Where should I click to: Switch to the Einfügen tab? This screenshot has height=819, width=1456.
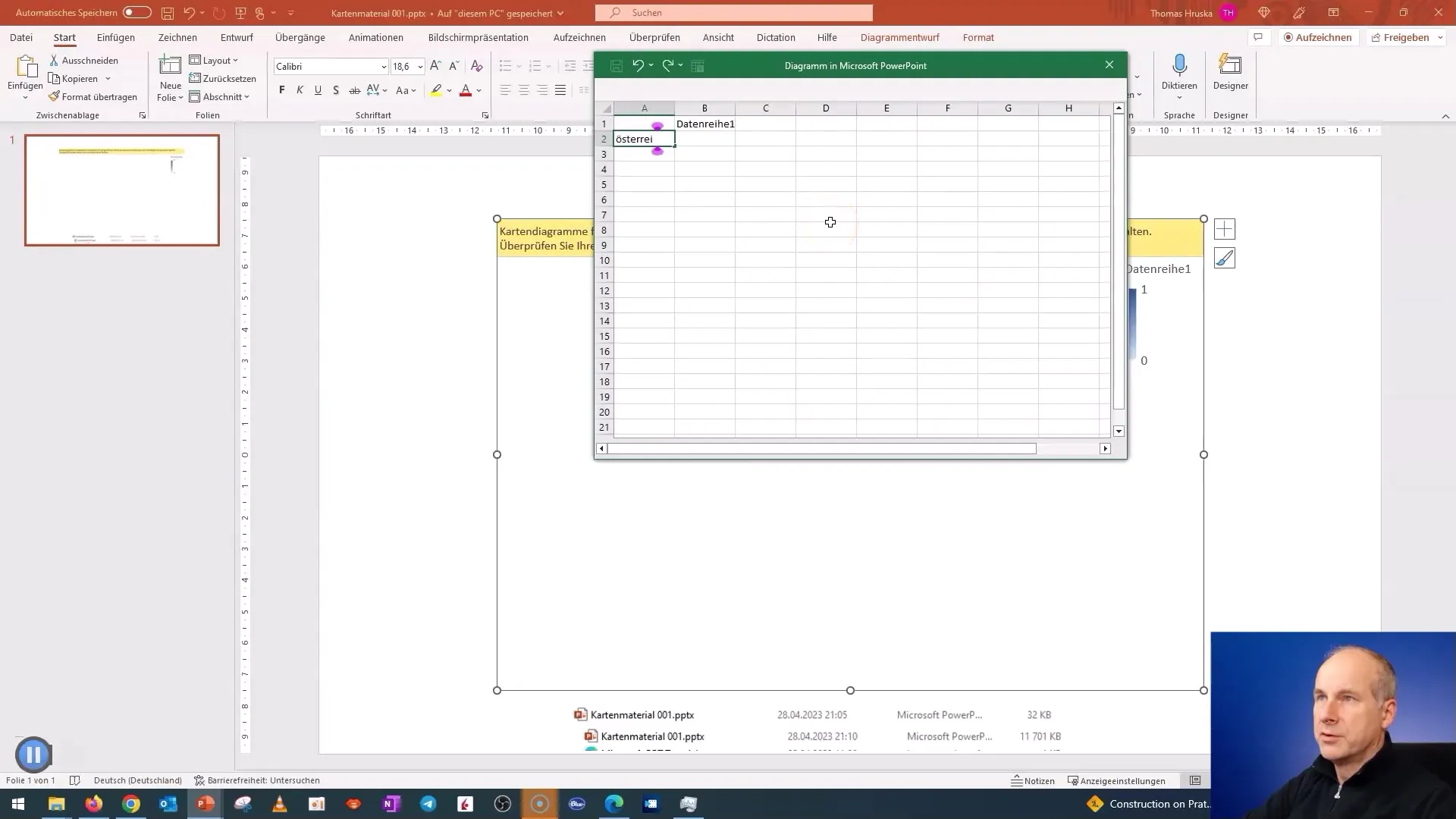click(x=116, y=37)
